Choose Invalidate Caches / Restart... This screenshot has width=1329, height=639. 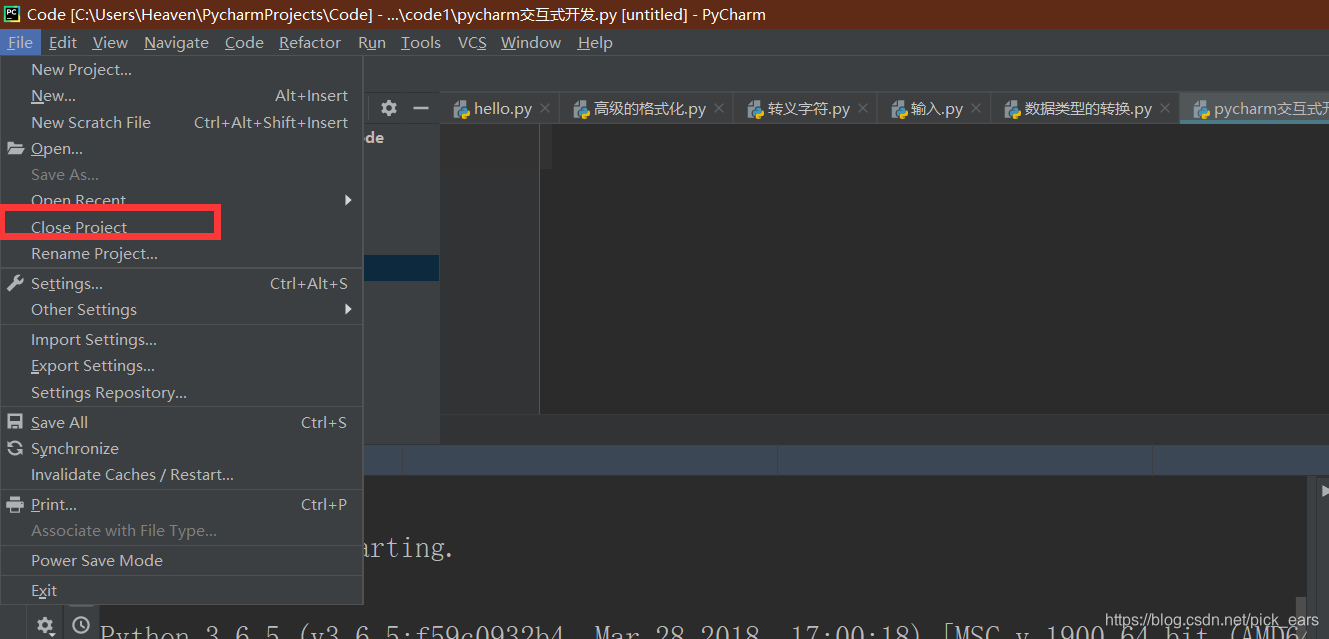click(181, 475)
